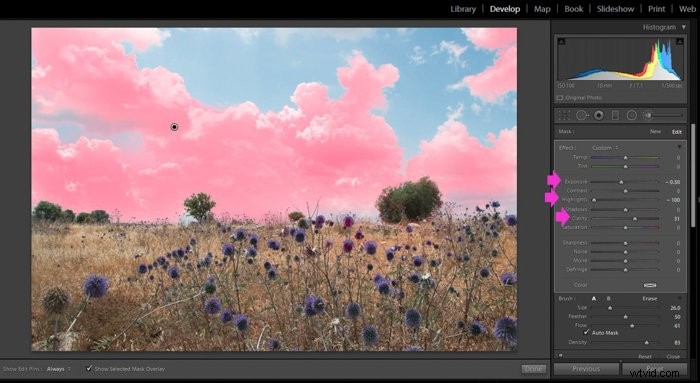The height and width of the screenshot is (383, 700).
Task: Open Show Edit Pins Always dropdown
Action: (58, 369)
